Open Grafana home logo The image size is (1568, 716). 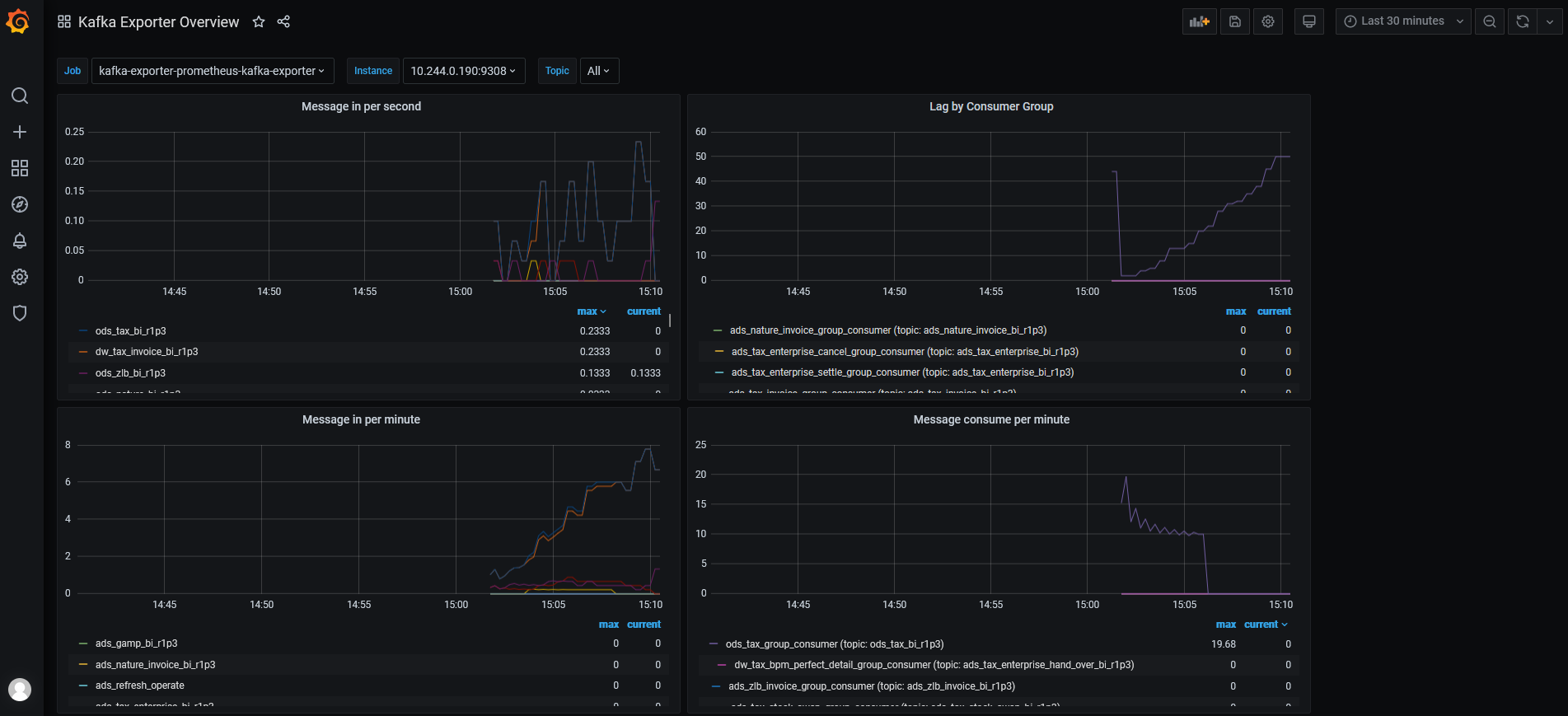click(x=18, y=21)
